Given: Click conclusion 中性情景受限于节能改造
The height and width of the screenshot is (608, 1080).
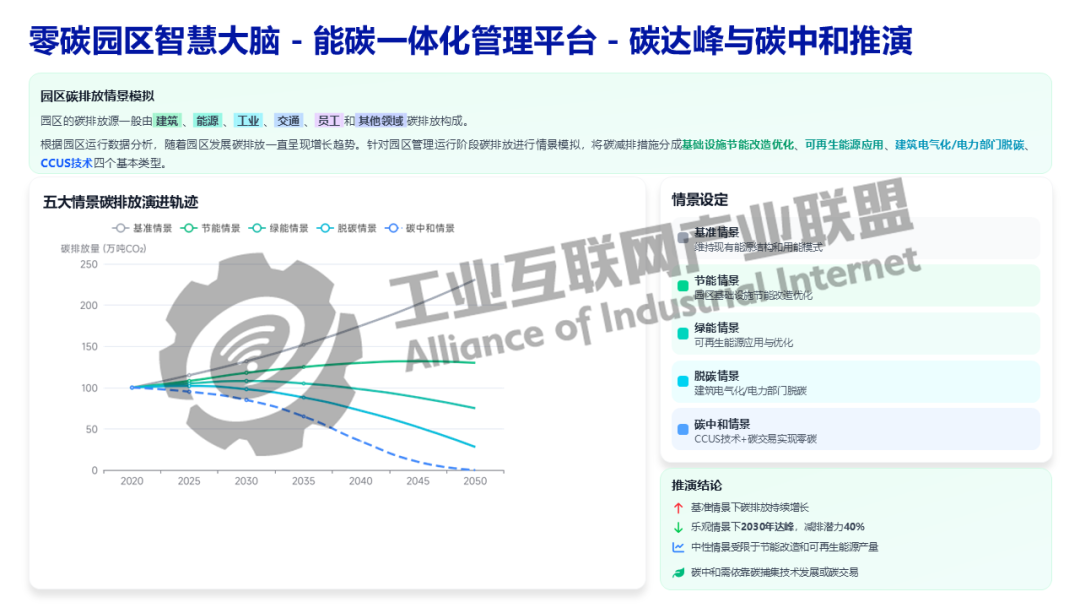Looking at the screenshot, I should point(785,547).
